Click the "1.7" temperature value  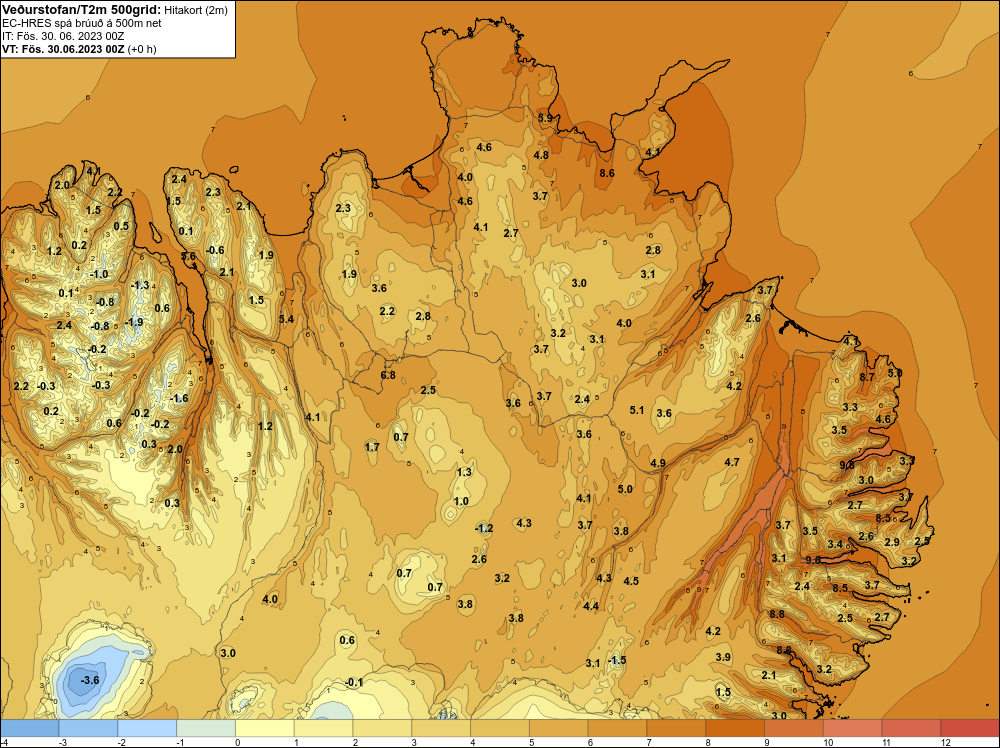(372, 447)
